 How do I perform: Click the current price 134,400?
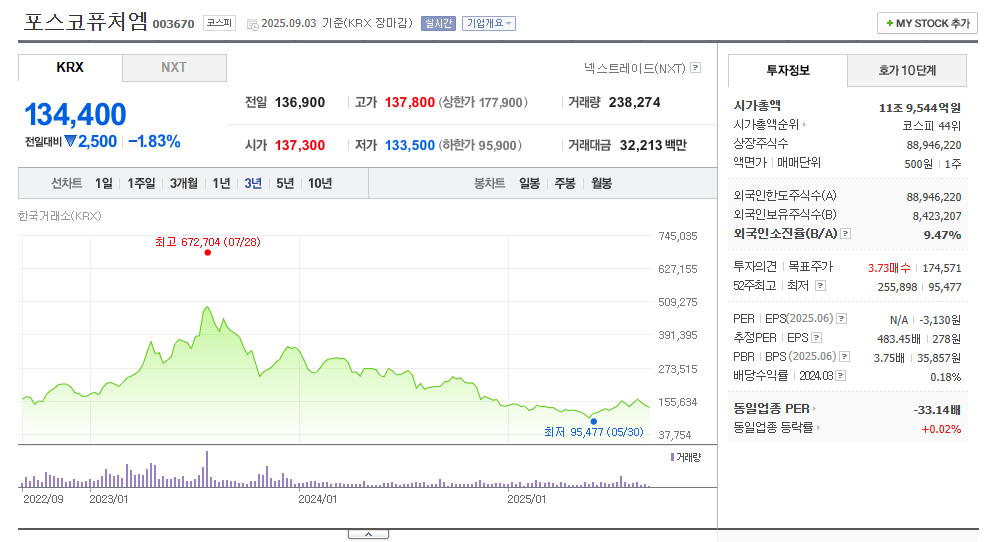click(x=75, y=115)
